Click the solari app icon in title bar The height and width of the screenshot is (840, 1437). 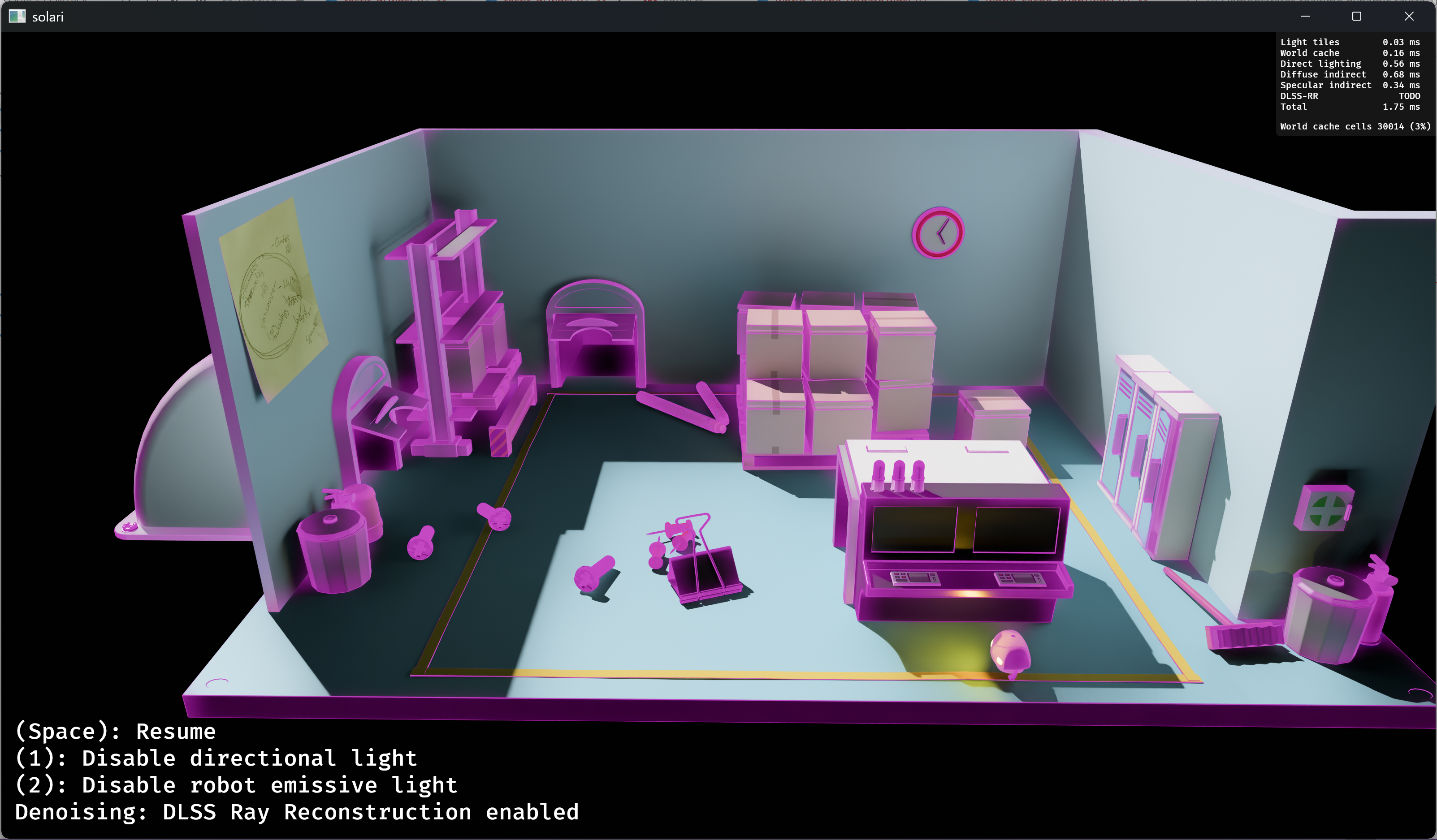[x=17, y=17]
